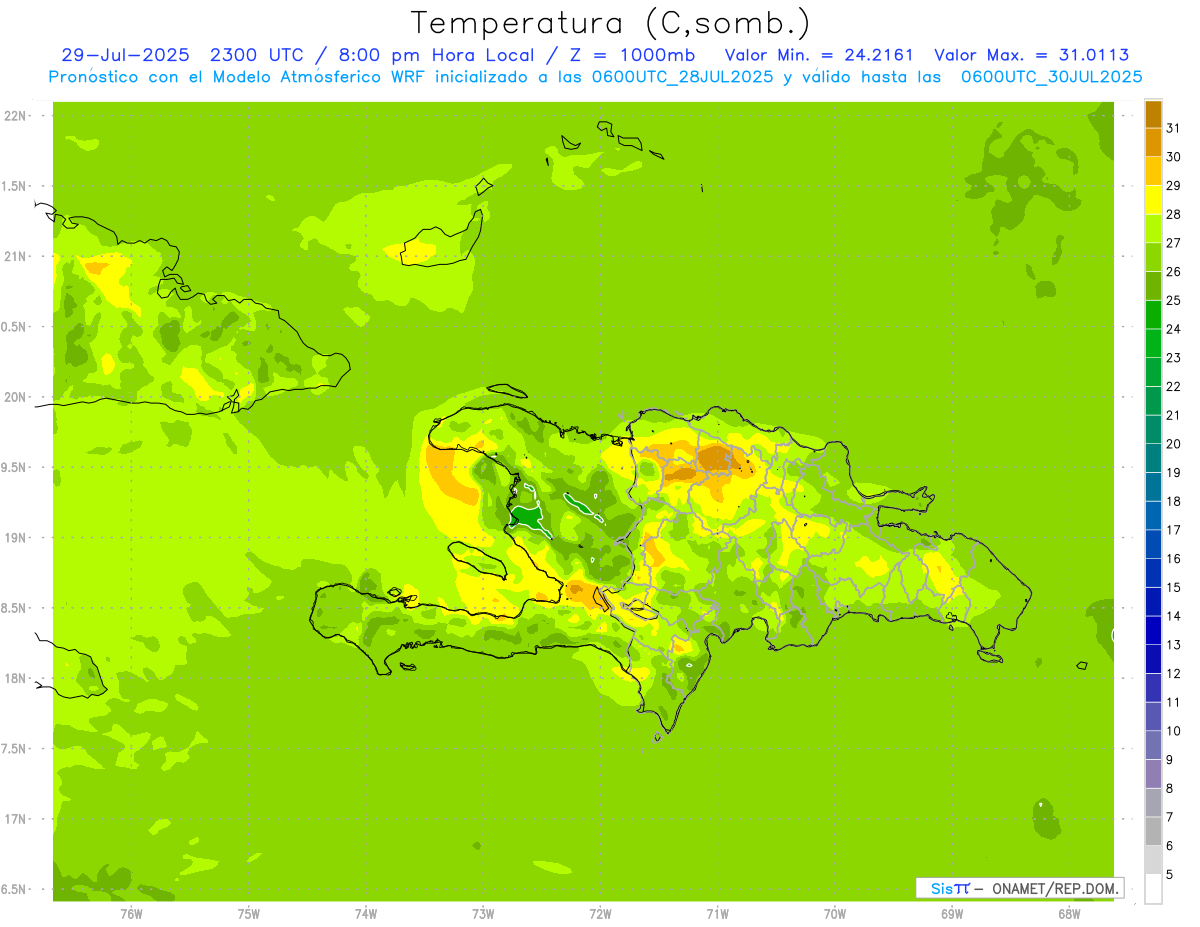Image resolution: width=1200 pixels, height=927 pixels.
Task: Click the purple swatch between 9 and 10
Action: tap(1153, 745)
